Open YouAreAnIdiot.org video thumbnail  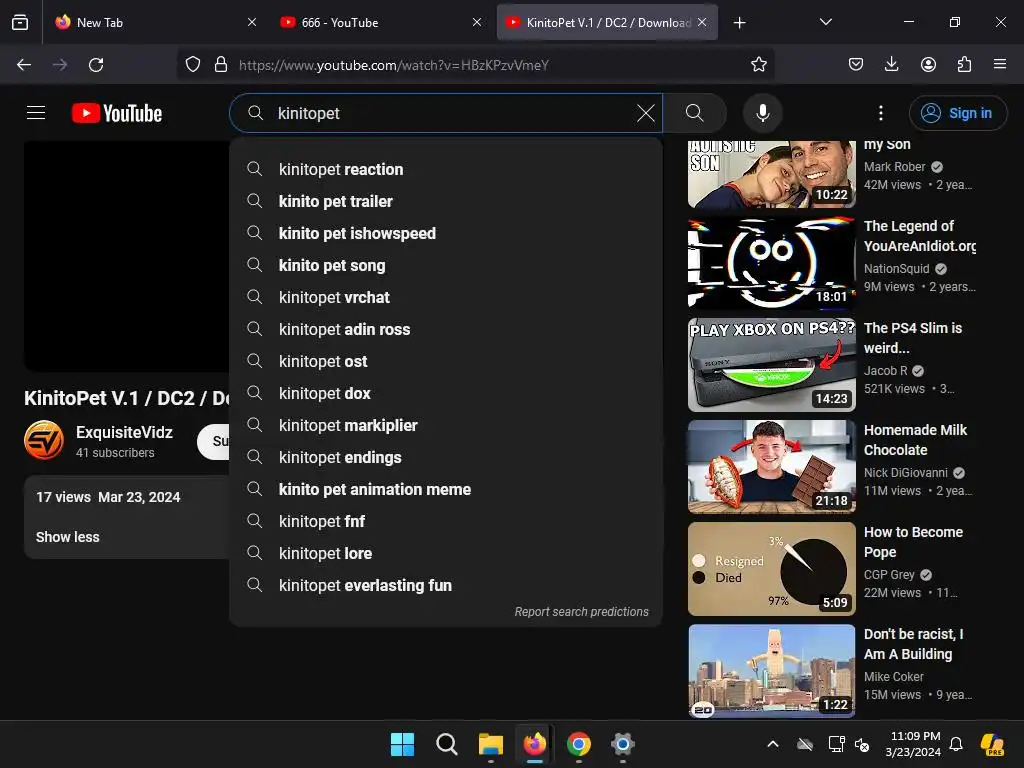tap(771, 263)
